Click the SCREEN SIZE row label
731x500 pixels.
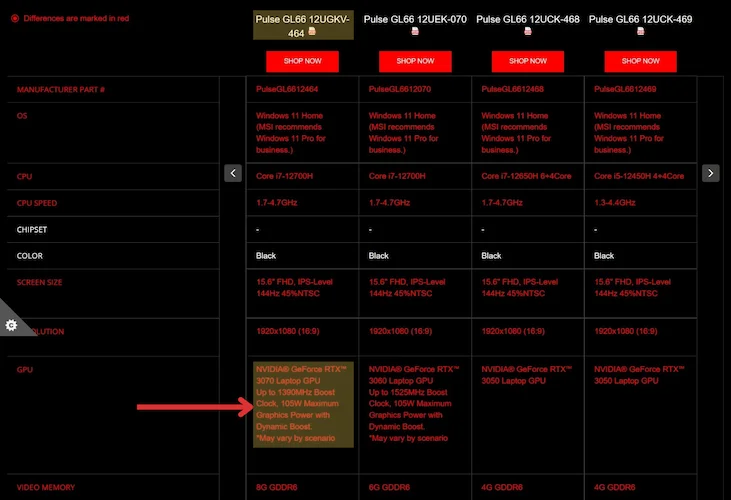(39, 282)
